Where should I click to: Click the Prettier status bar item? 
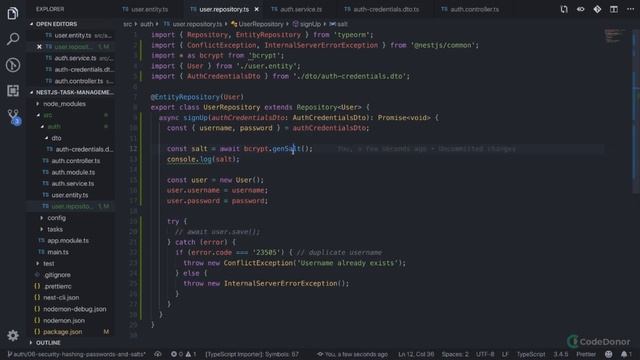pos(586,354)
